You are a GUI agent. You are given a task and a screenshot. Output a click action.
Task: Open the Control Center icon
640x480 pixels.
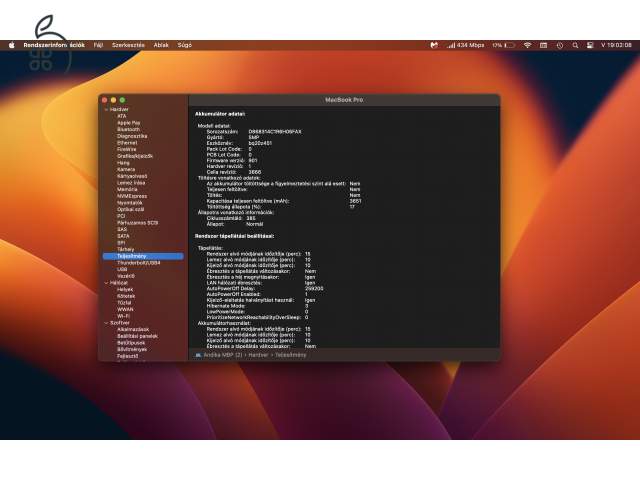(590, 45)
